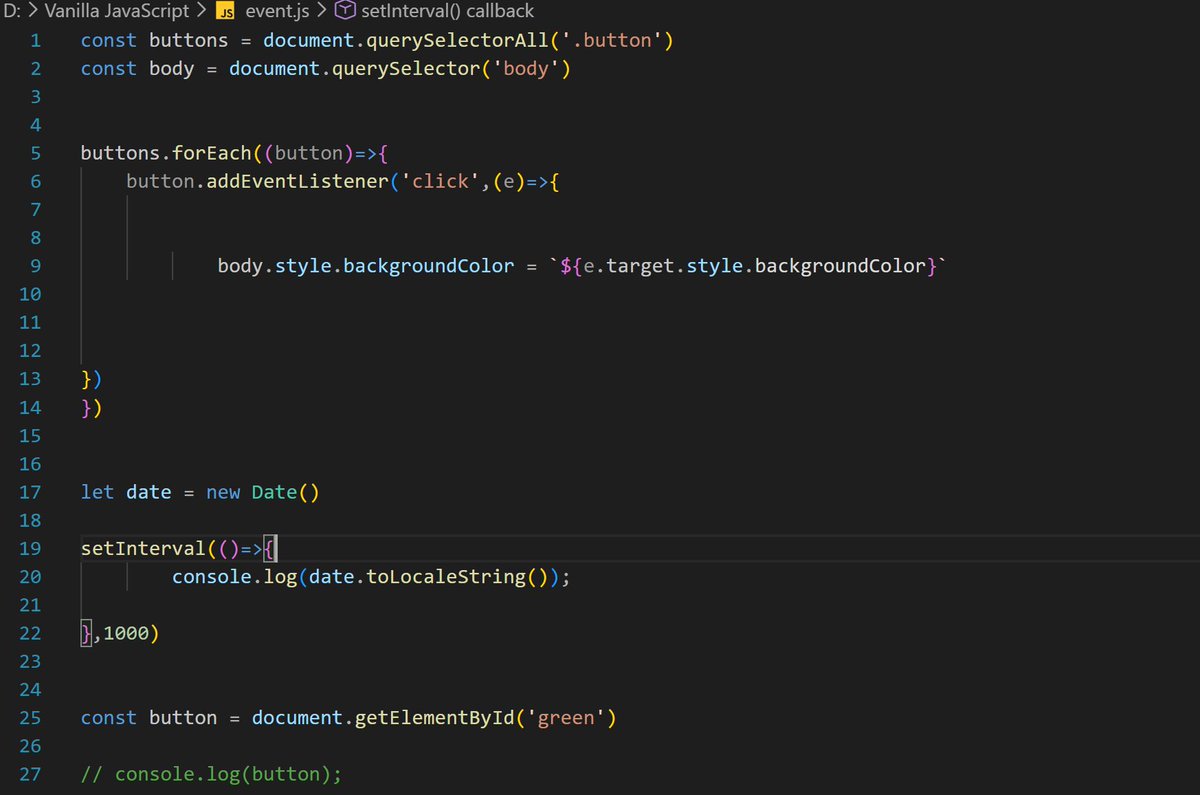
Task: Click 'body' at start of line 9
Action: click(241, 267)
